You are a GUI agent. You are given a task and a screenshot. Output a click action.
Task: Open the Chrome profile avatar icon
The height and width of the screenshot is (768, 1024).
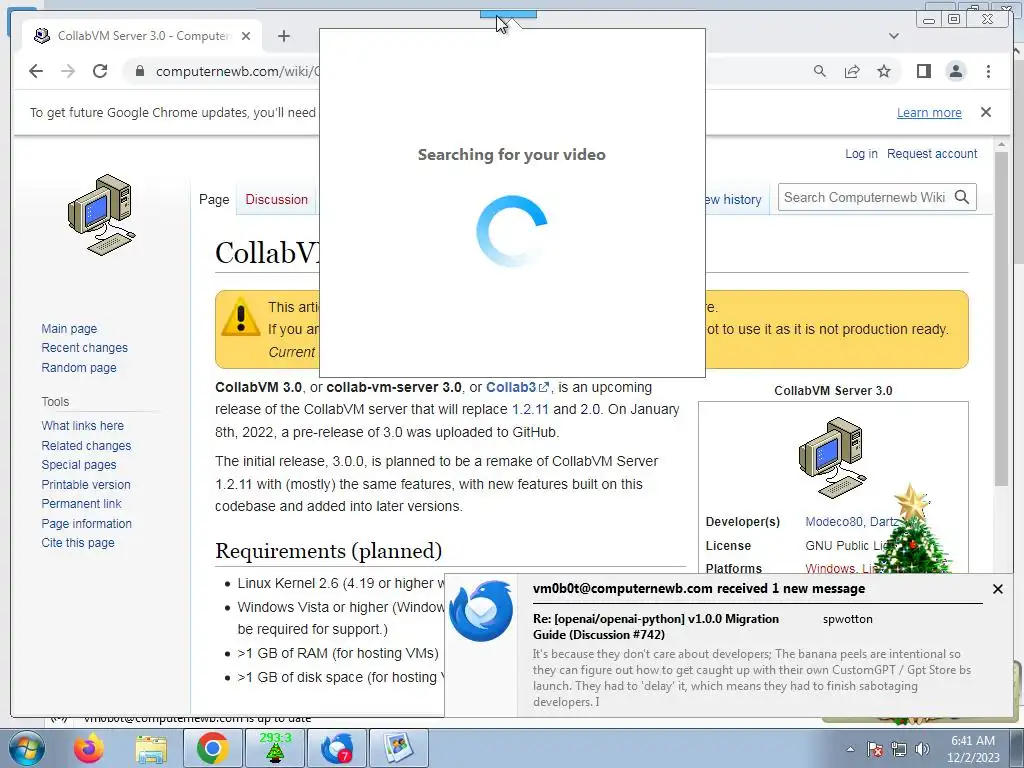(955, 71)
